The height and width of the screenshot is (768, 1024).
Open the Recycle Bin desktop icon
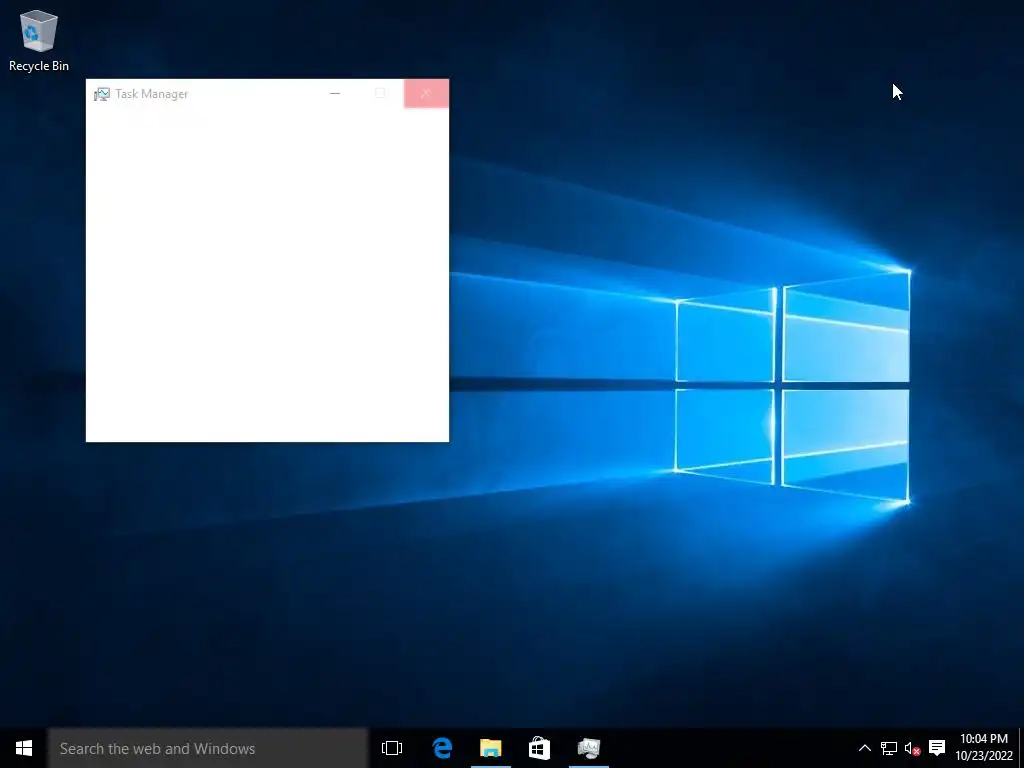[39, 40]
